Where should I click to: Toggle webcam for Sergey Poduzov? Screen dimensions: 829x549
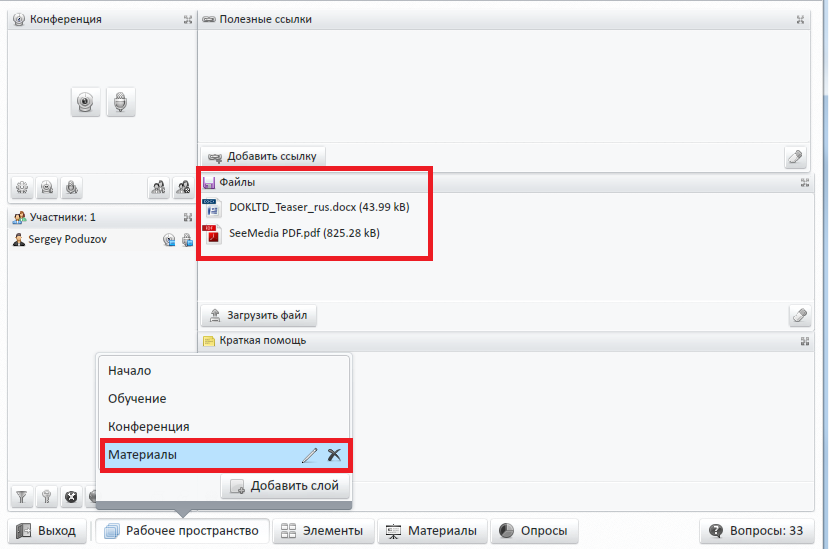tap(169, 240)
